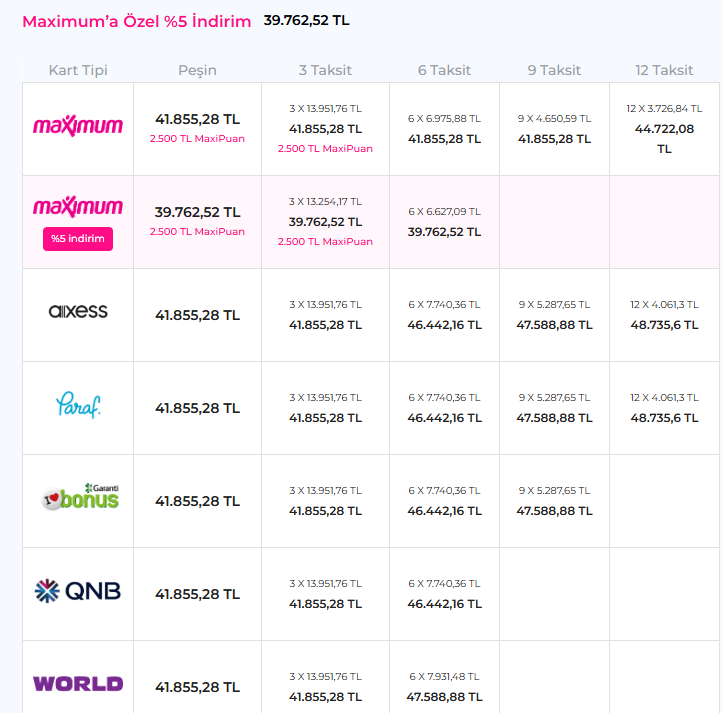This screenshot has width=722, height=713.
Task: Click the QNB bank logo
Action: [x=78, y=591]
